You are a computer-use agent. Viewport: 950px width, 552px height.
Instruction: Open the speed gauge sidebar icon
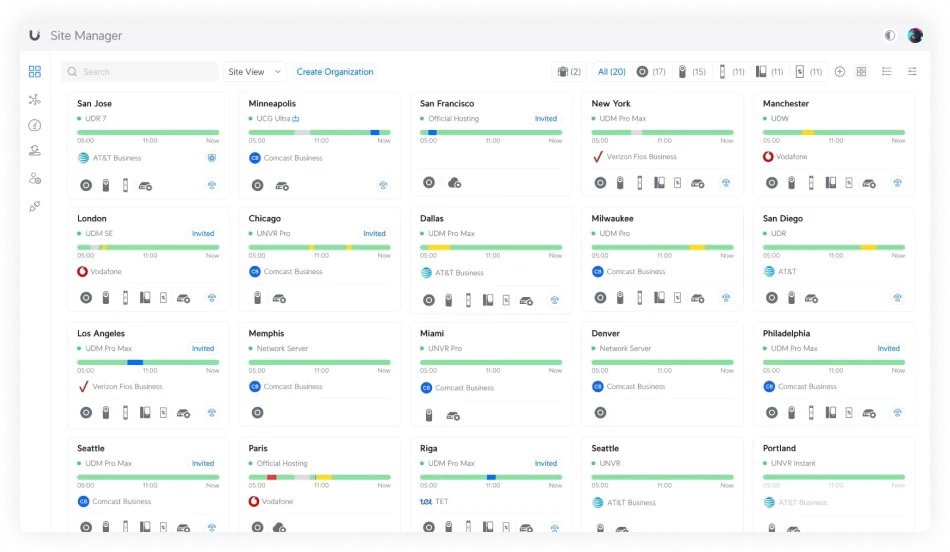tap(35, 125)
